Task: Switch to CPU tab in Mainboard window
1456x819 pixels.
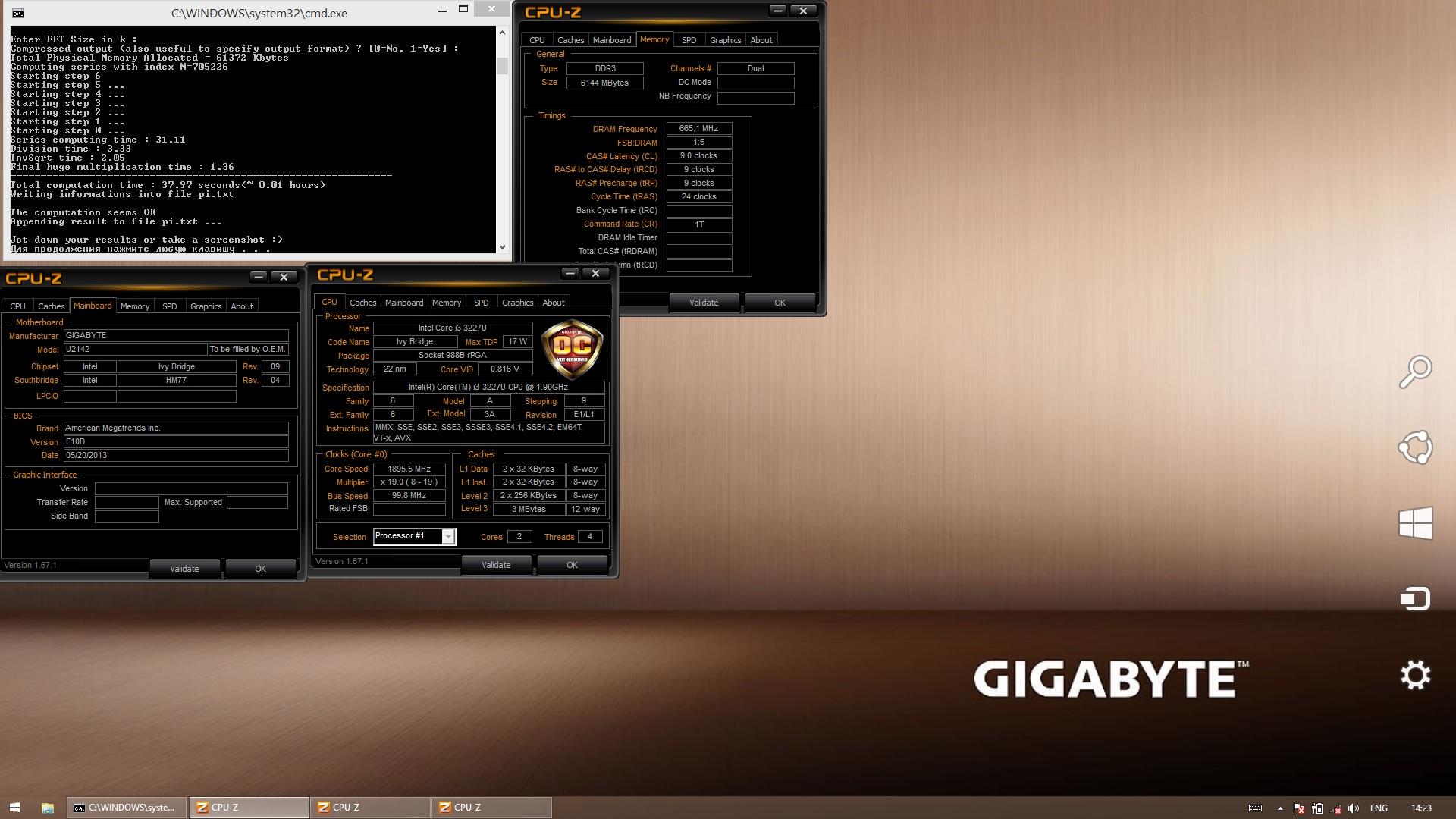Action: (17, 306)
